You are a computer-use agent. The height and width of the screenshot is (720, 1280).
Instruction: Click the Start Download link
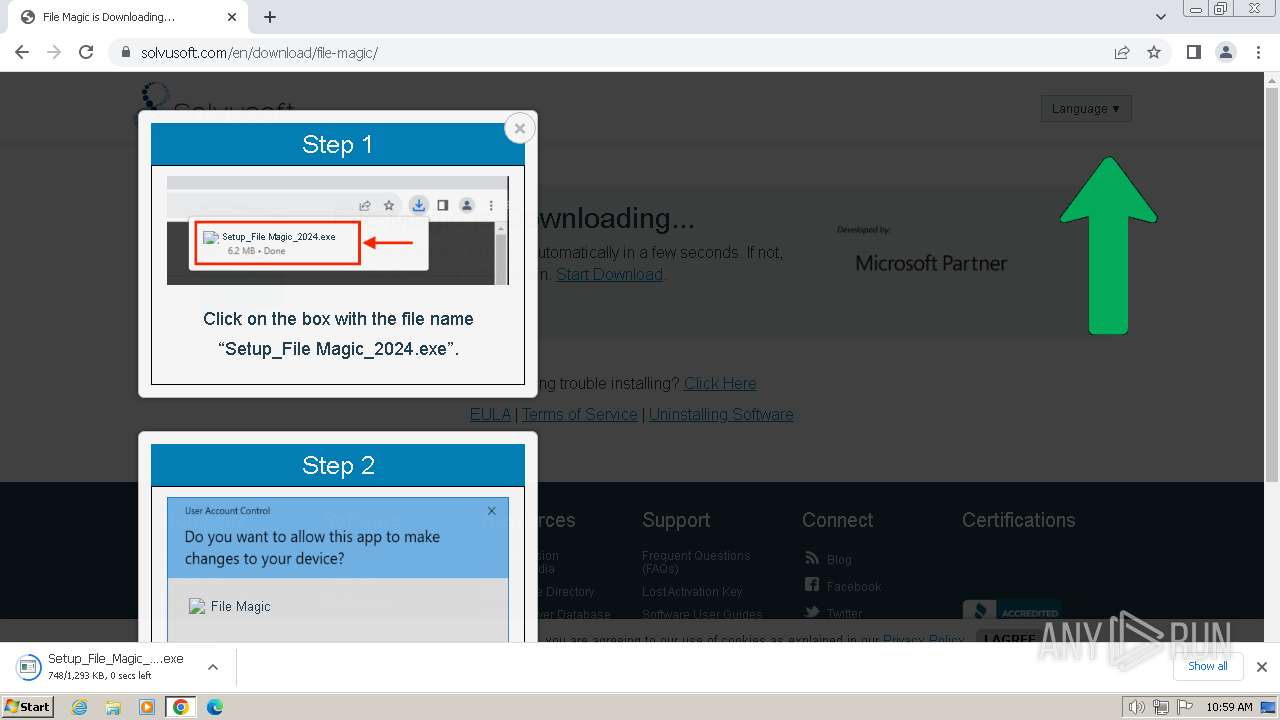pyautogui.click(x=609, y=274)
